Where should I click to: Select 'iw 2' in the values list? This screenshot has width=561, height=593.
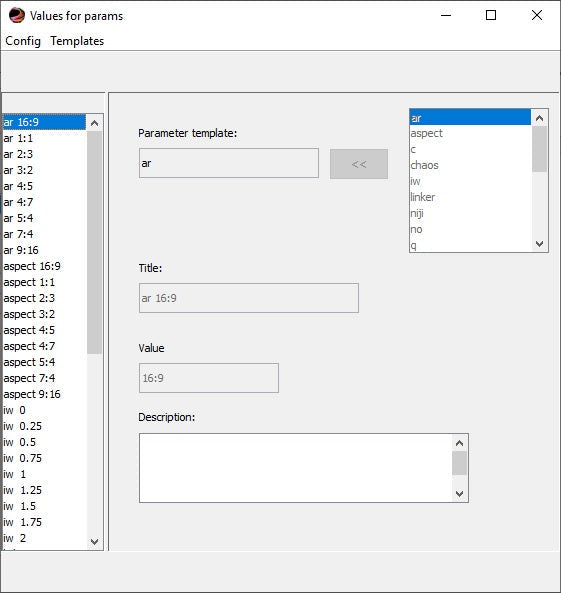click(x=44, y=538)
